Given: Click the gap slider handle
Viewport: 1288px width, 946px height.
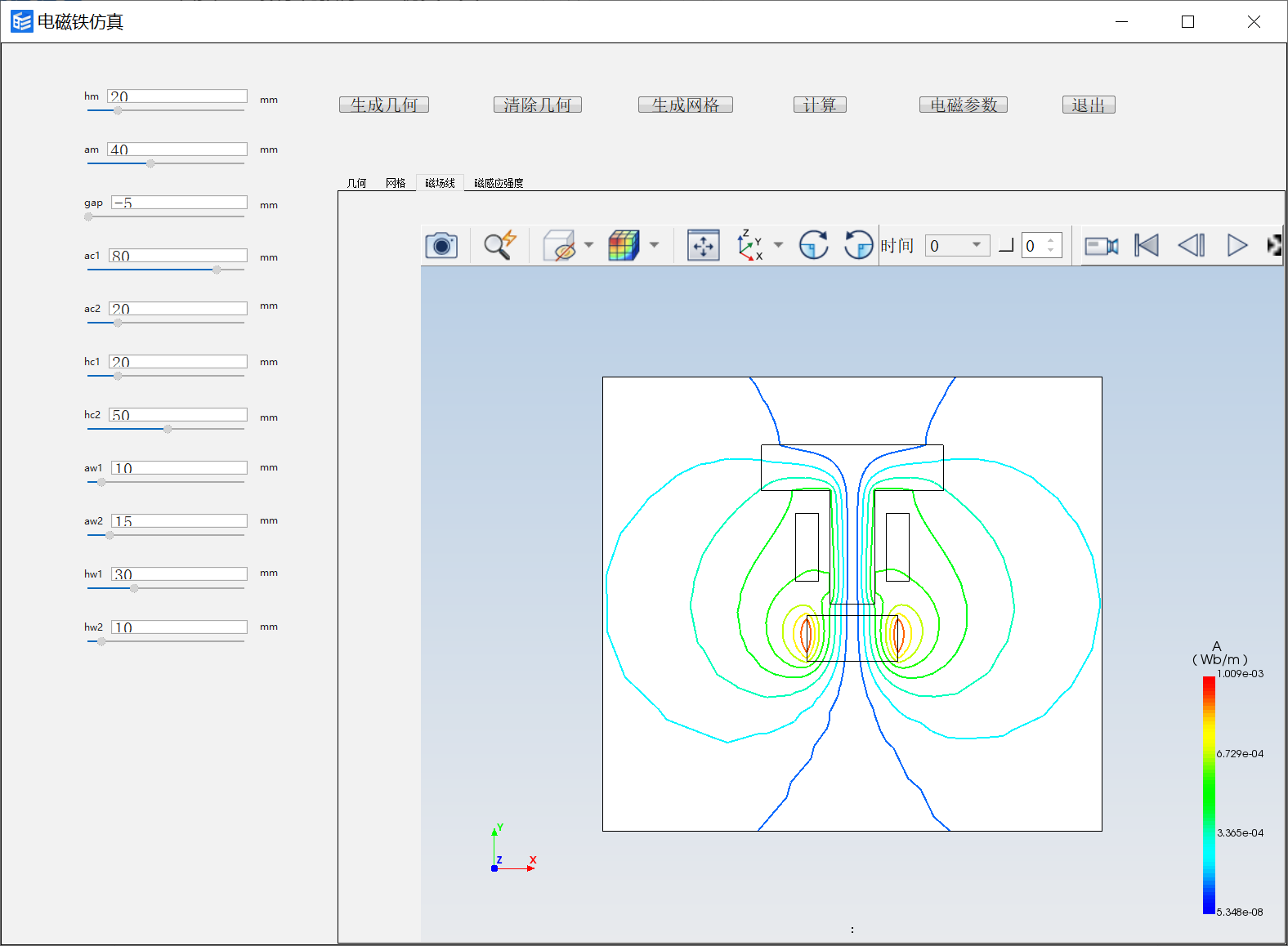Looking at the screenshot, I should click(x=88, y=216).
